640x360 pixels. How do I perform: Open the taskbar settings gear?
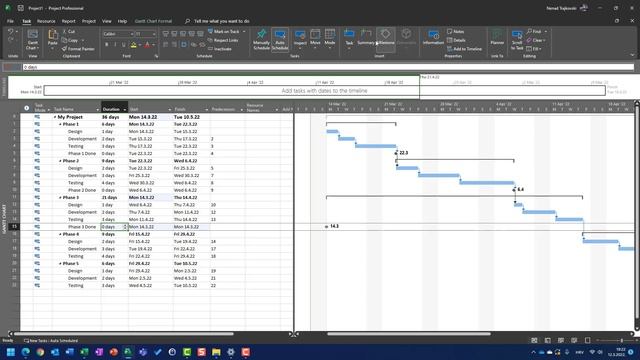pos(231,352)
